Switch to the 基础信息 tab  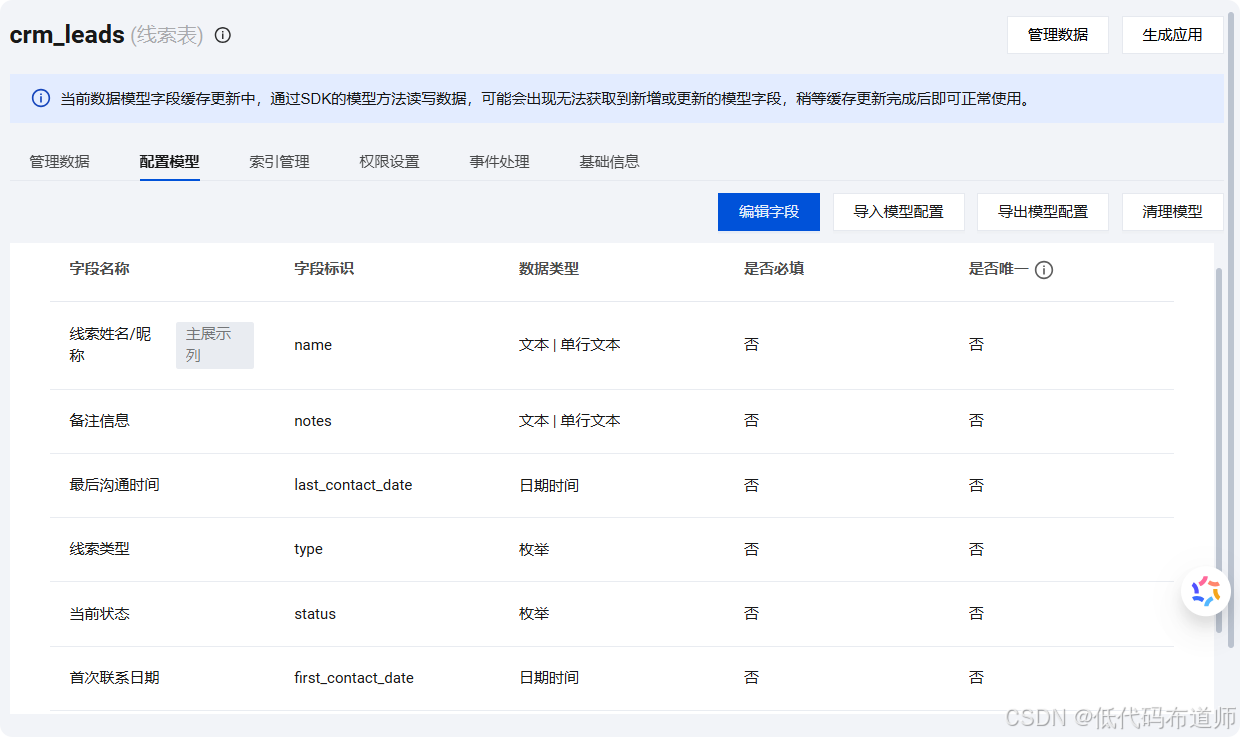coord(610,161)
